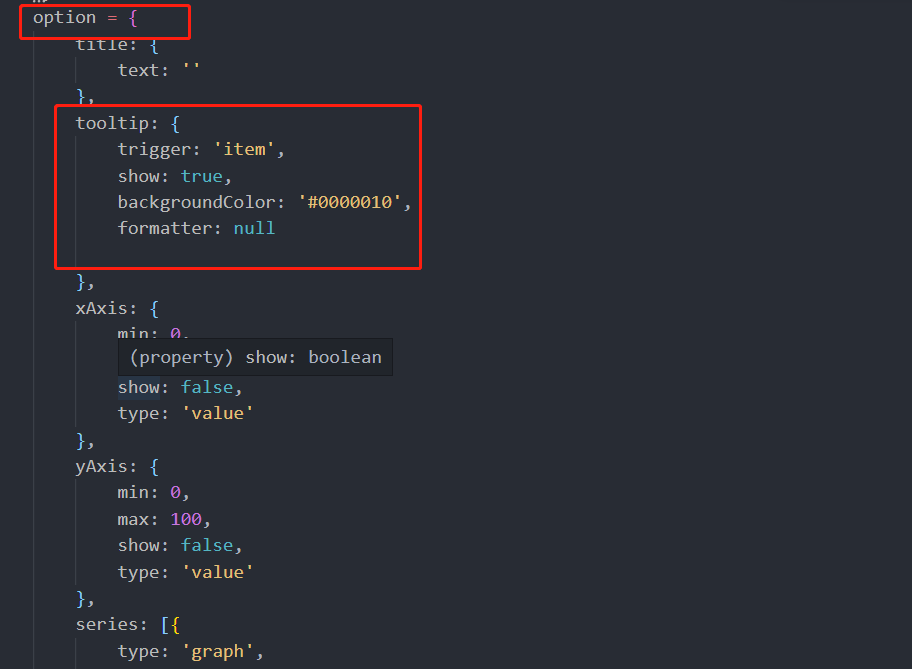This screenshot has width=912, height=669.
Task: Click opening brace after 'xAxis:'
Action: (154, 309)
